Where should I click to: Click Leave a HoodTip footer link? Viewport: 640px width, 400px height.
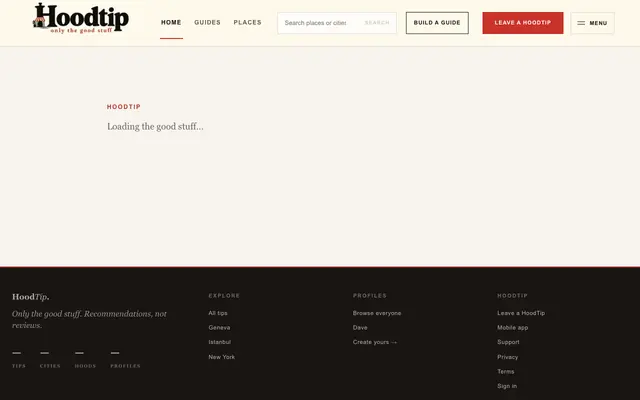(x=521, y=313)
